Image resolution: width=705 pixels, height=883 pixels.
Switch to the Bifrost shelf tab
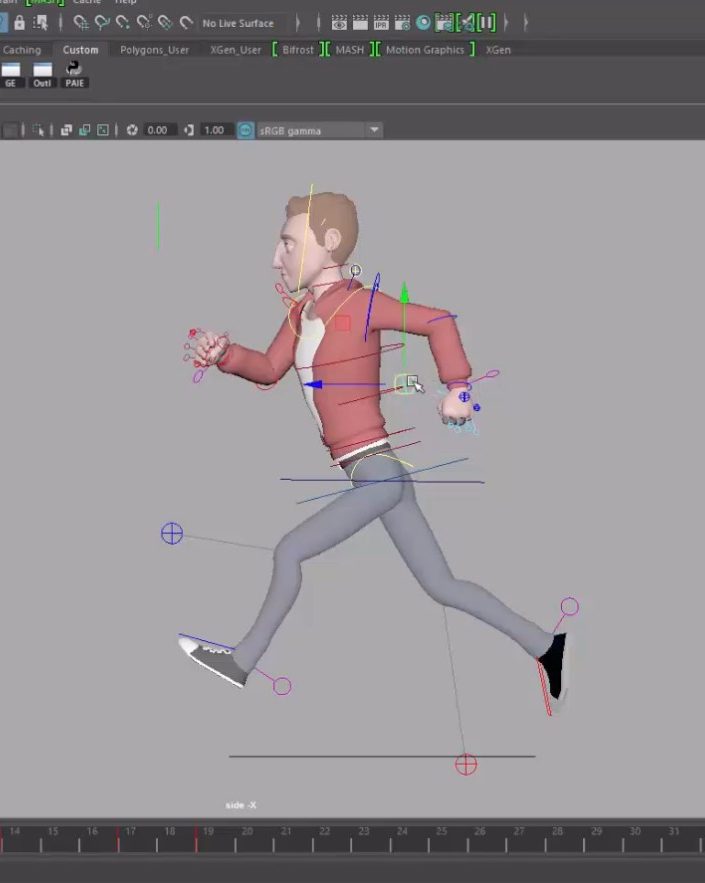[298, 50]
